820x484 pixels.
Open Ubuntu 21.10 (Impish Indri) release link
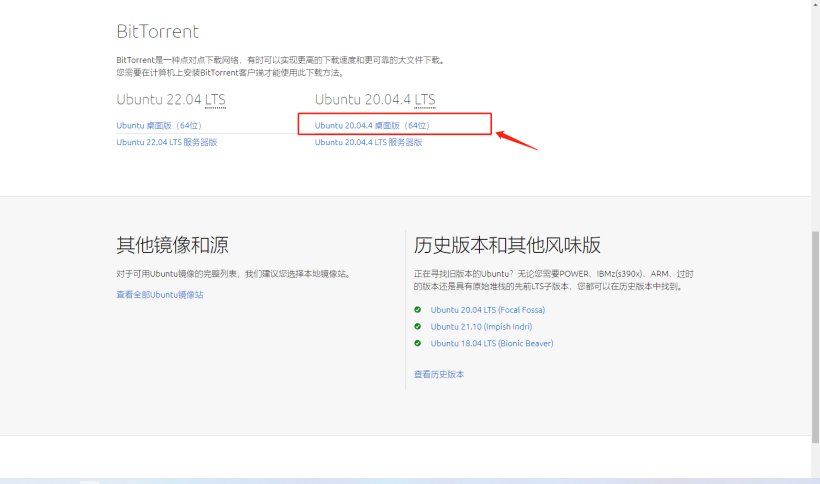[x=481, y=327]
